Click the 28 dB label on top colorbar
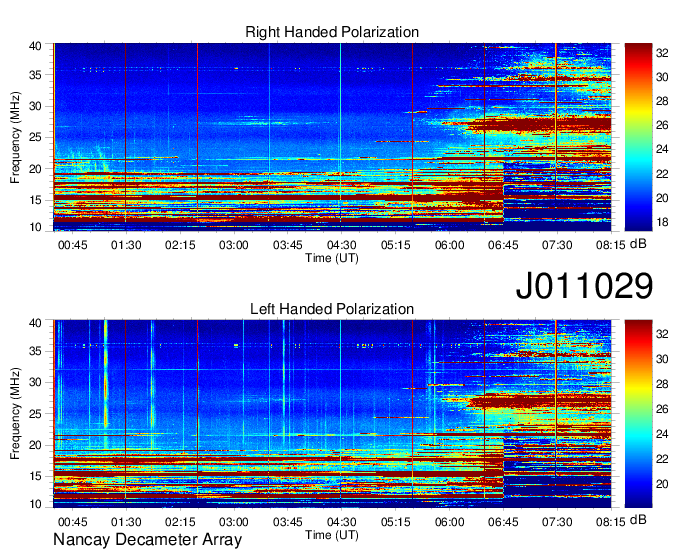This screenshot has height=552, width=680. [x=662, y=101]
